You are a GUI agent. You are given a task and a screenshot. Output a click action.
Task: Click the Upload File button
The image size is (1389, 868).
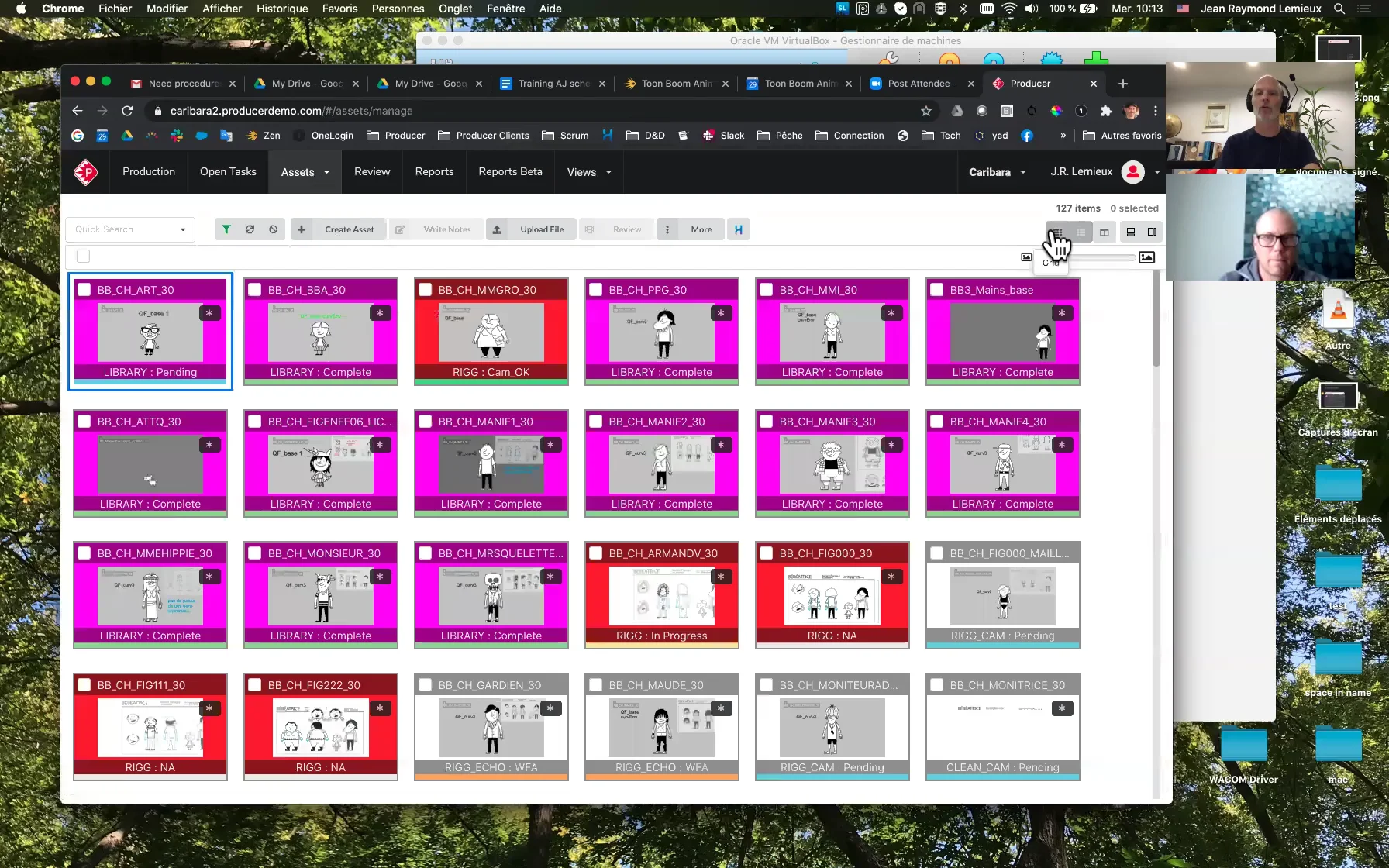coord(531,229)
